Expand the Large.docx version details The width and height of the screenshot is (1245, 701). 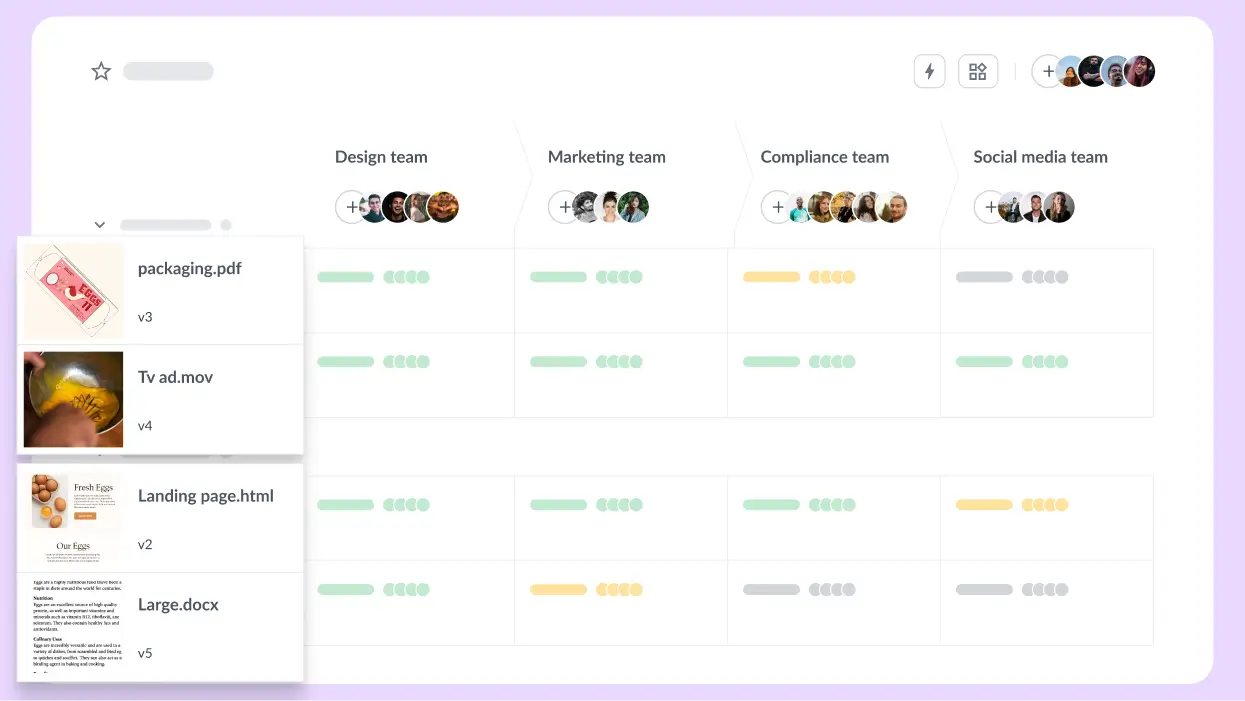click(x=145, y=653)
